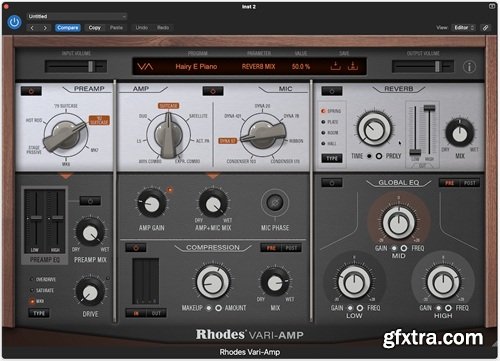Click the link chain icon in header
The image size is (500, 361).
tap(485, 28)
